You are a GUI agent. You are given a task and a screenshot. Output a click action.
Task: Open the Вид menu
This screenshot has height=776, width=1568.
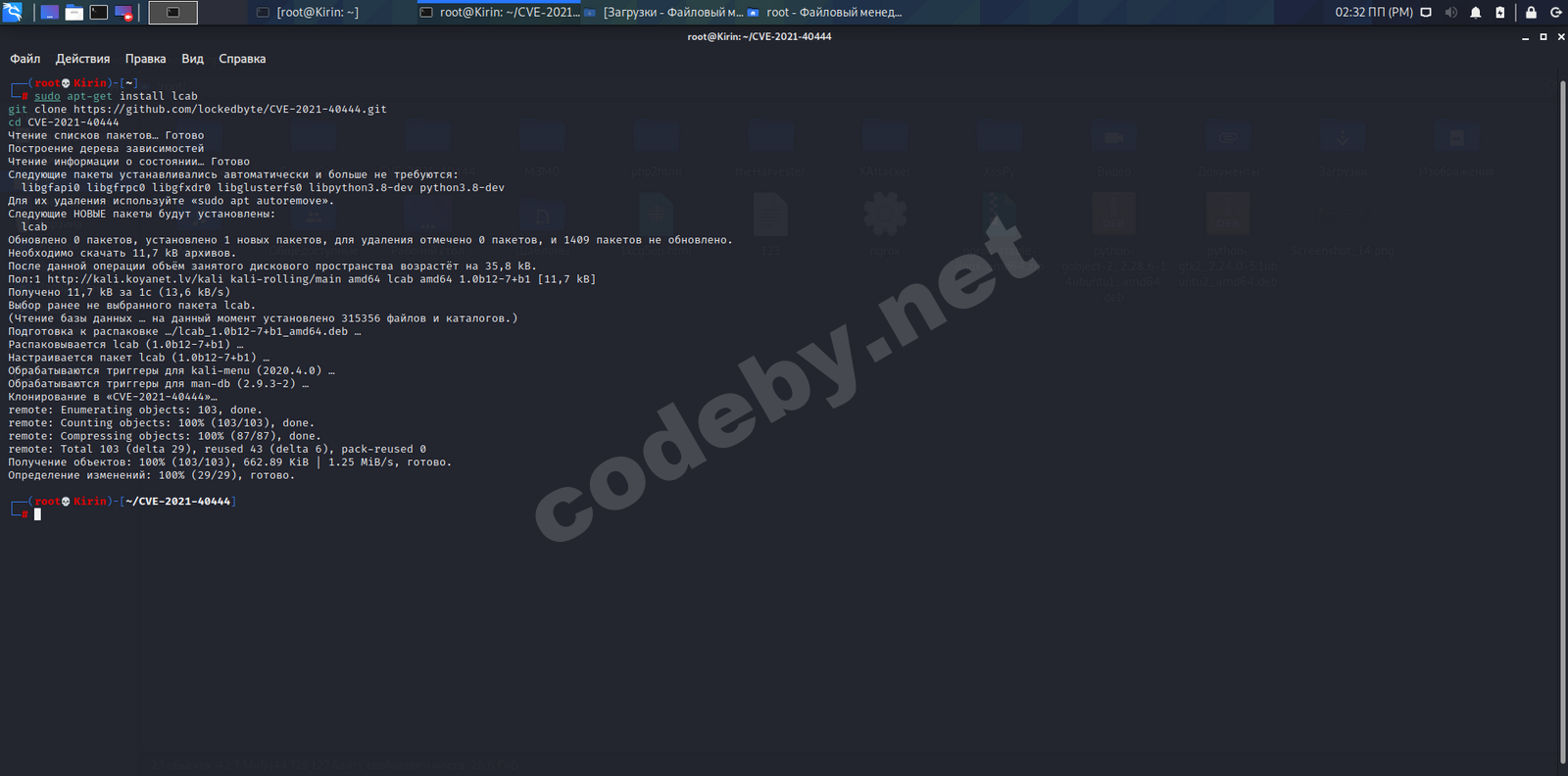pos(192,59)
